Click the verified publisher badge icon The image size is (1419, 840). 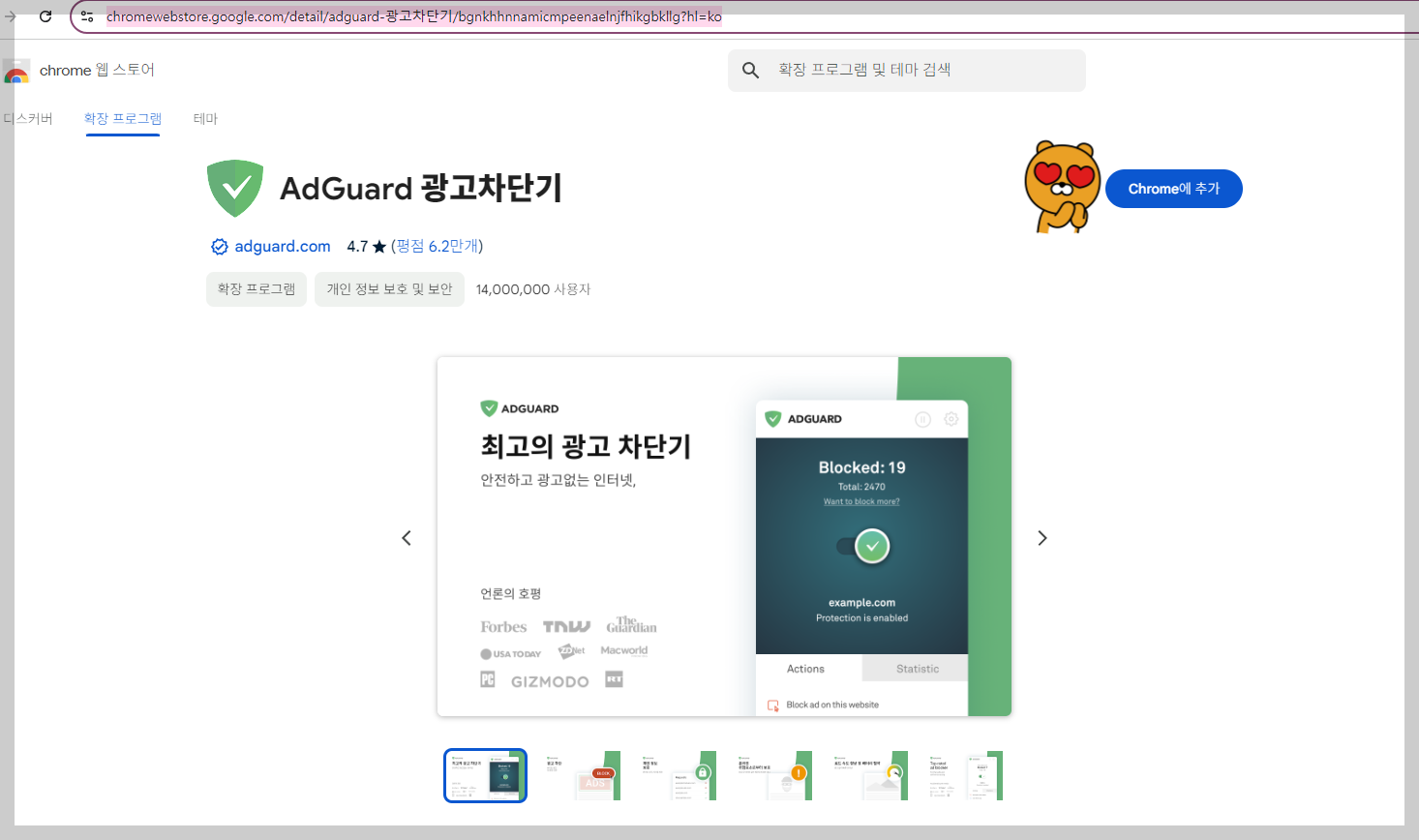(220, 247)
